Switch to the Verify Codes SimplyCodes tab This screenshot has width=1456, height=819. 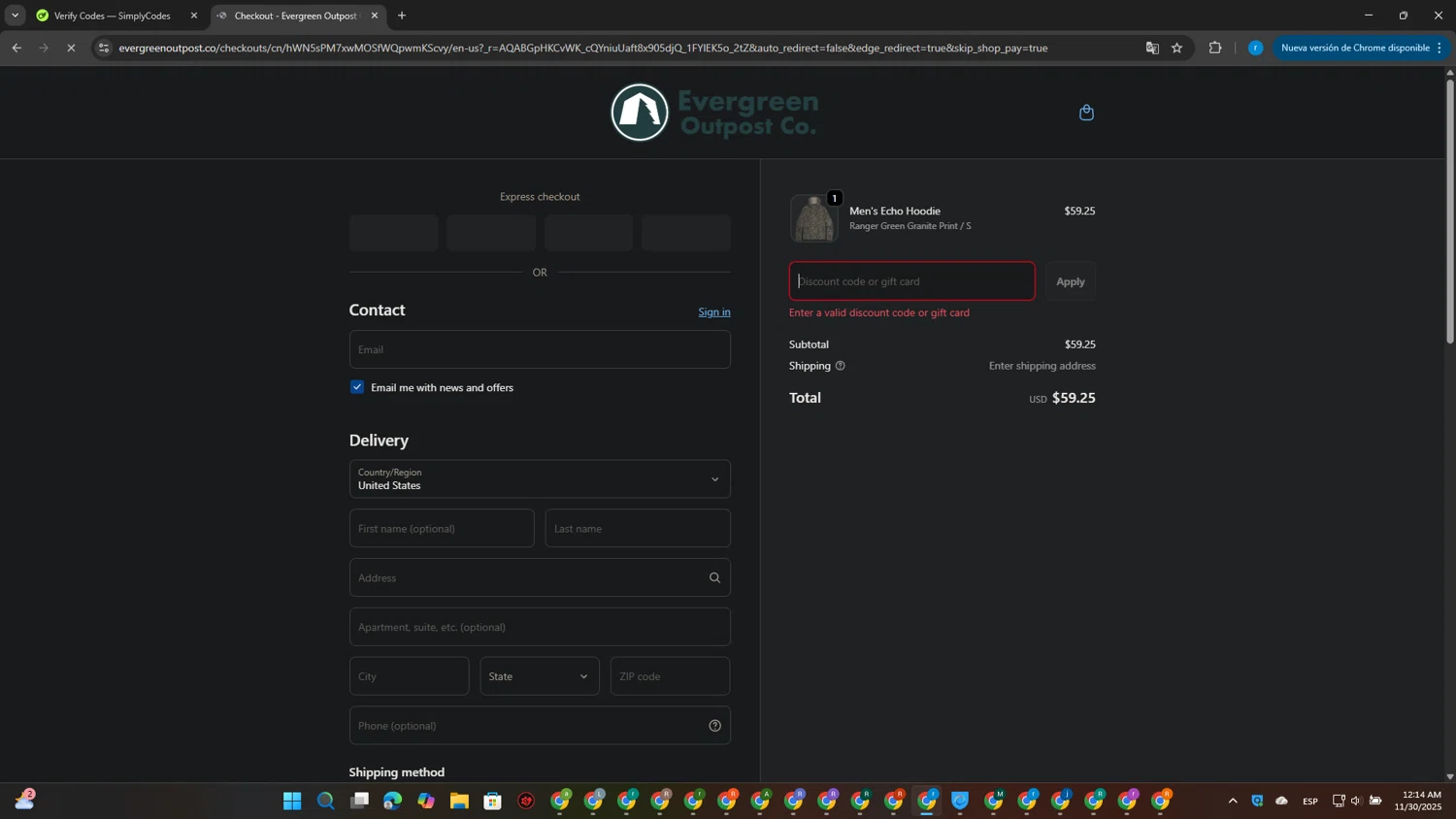(x=112, y=16)
